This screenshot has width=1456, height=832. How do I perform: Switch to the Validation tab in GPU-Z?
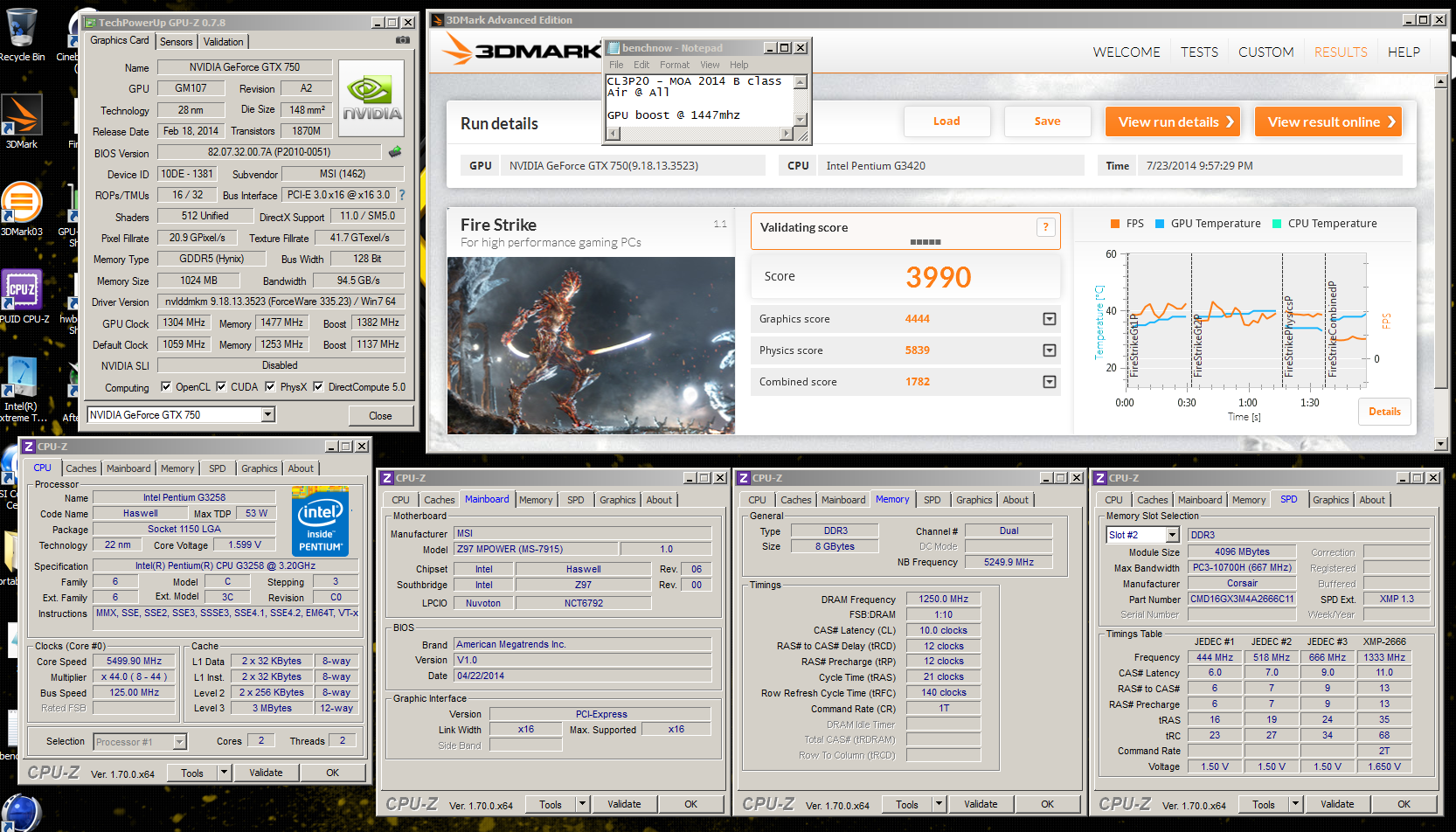pos(224,42)
